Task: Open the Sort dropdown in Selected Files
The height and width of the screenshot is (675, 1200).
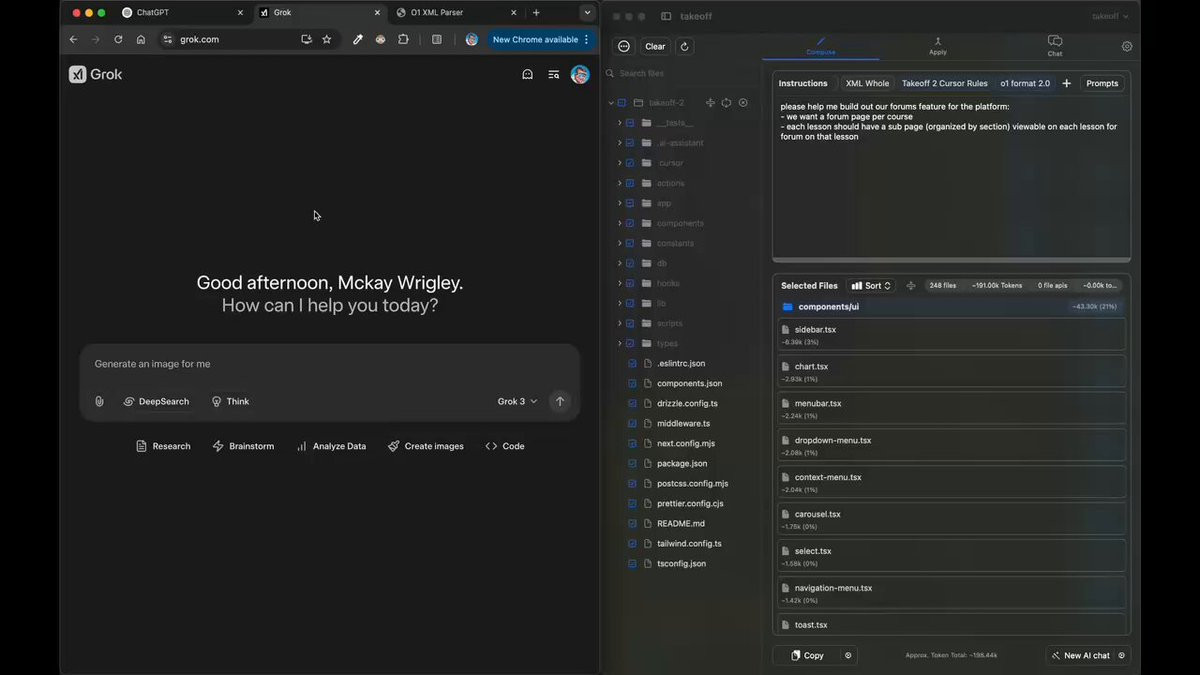Action: click(870, 286)
